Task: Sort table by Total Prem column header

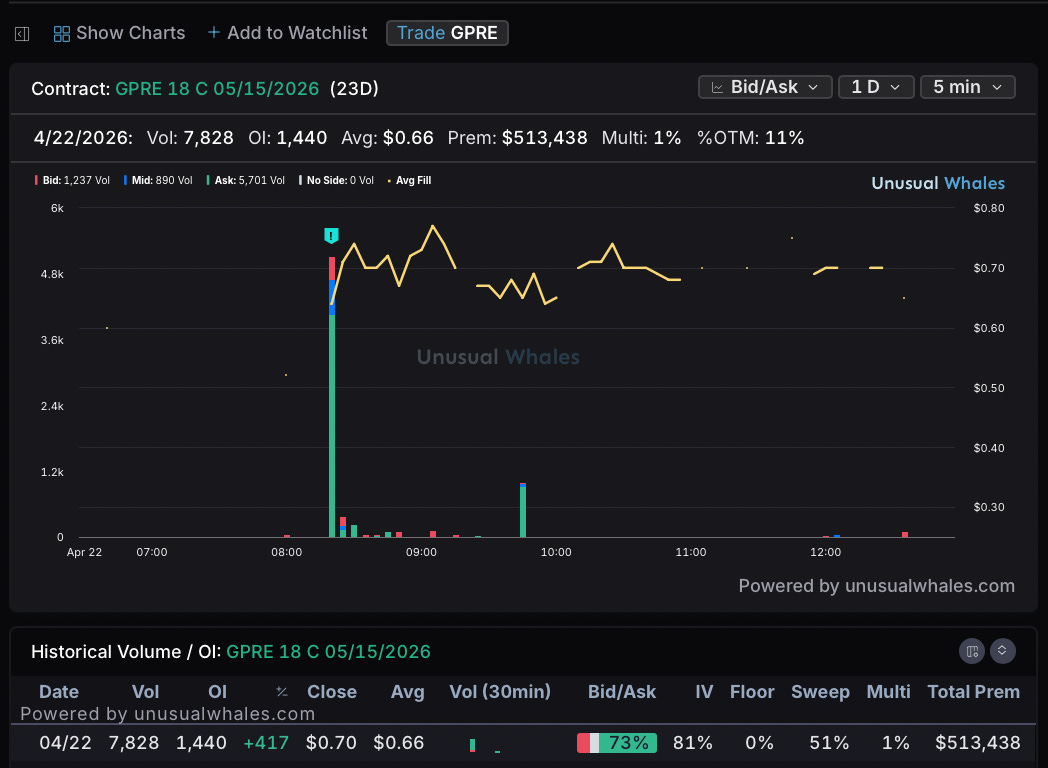Action: coord(974,692)
